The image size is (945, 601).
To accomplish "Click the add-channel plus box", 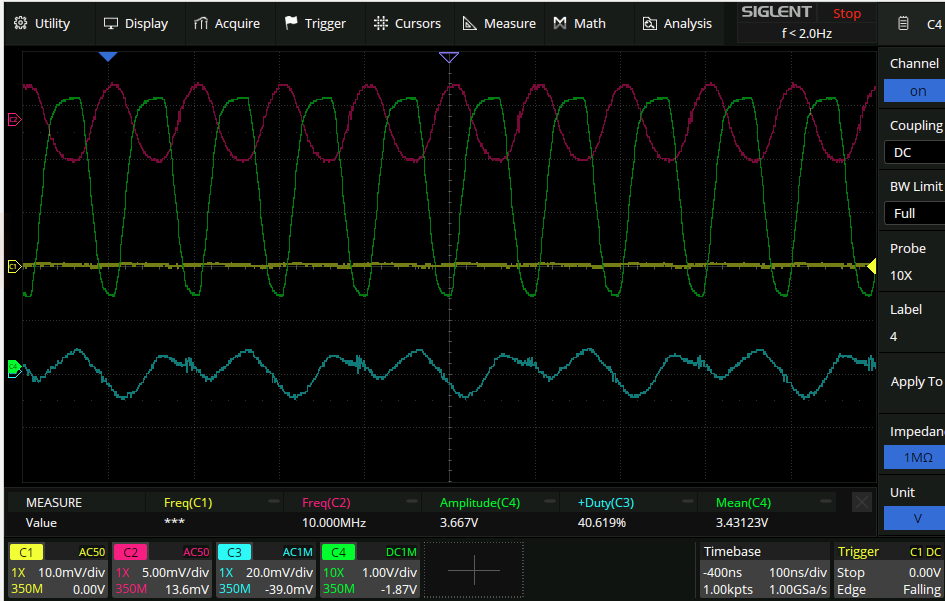I will pos(474,569).
